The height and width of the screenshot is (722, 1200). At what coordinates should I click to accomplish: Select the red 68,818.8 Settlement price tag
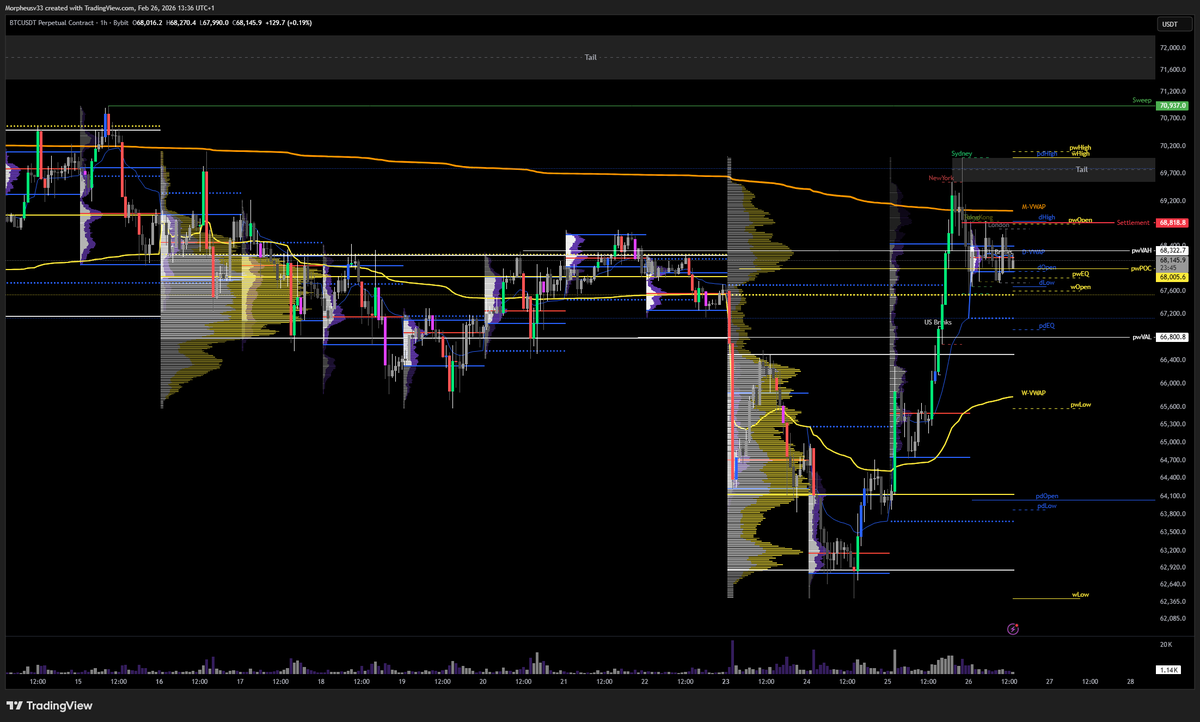(x=1171, y=222)
